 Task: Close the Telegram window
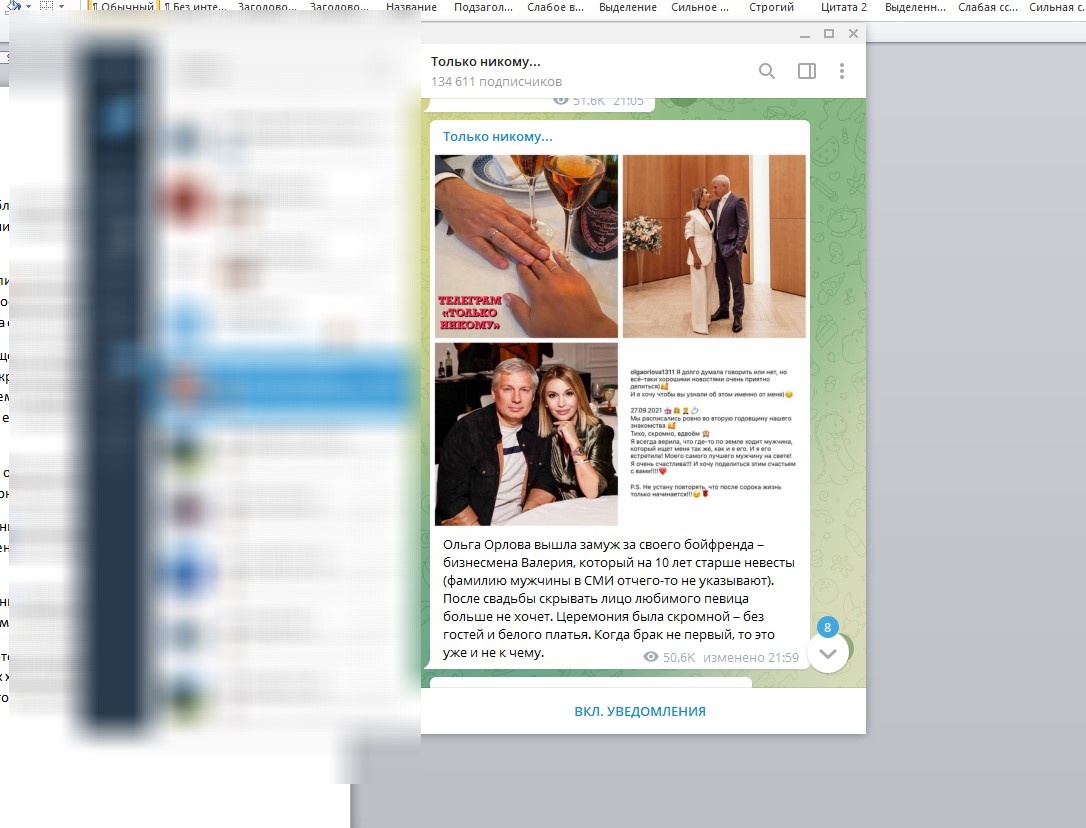[x=853, y=33]
